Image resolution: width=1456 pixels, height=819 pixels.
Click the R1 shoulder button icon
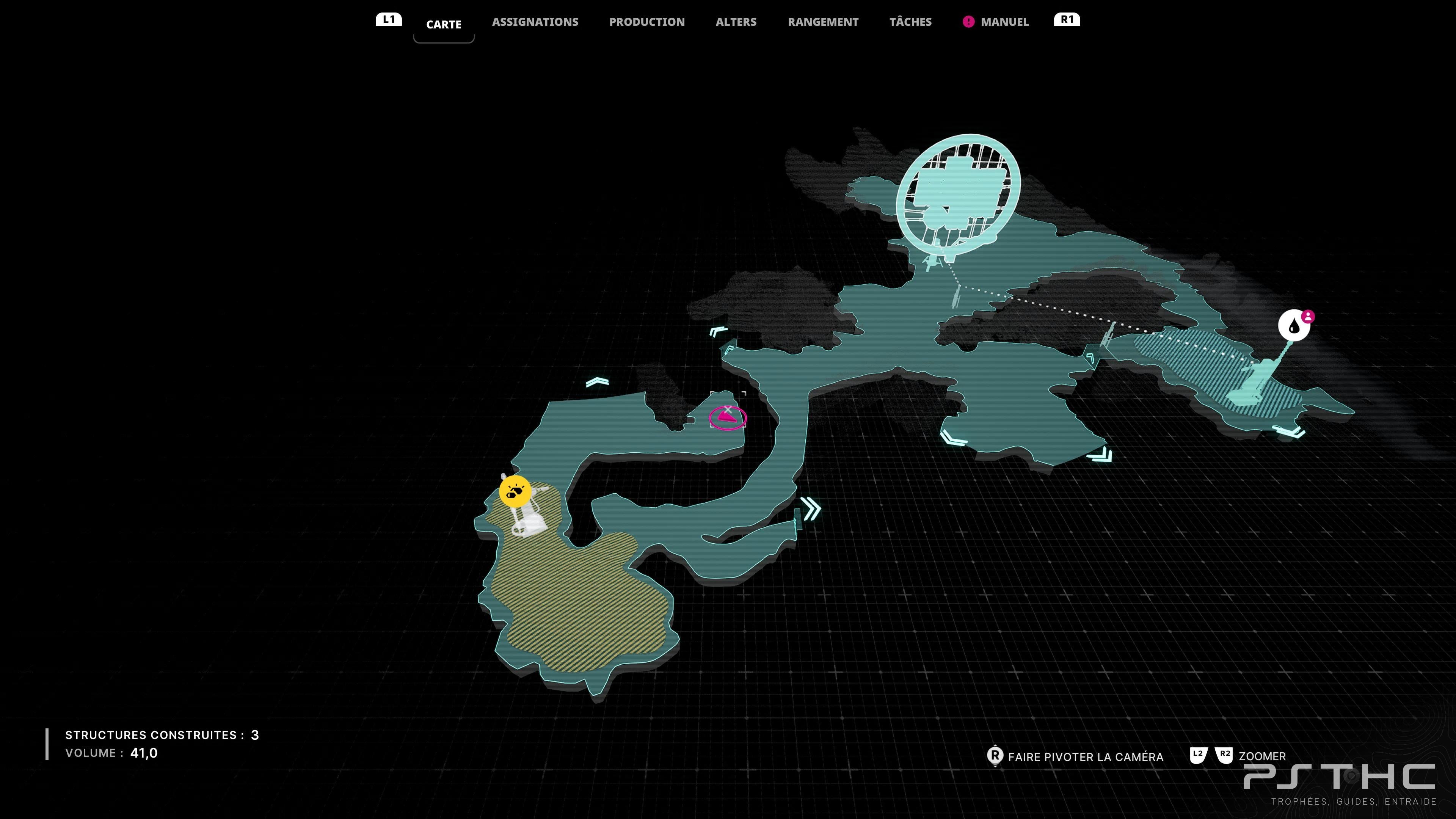1067,19
